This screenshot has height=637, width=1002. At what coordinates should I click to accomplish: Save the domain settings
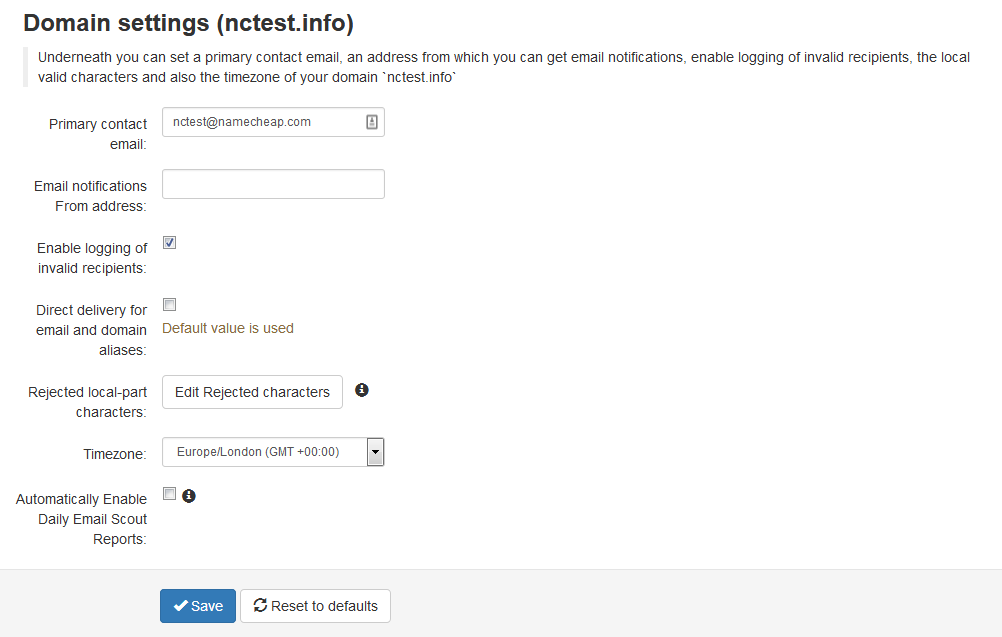(x=198, y=606)
